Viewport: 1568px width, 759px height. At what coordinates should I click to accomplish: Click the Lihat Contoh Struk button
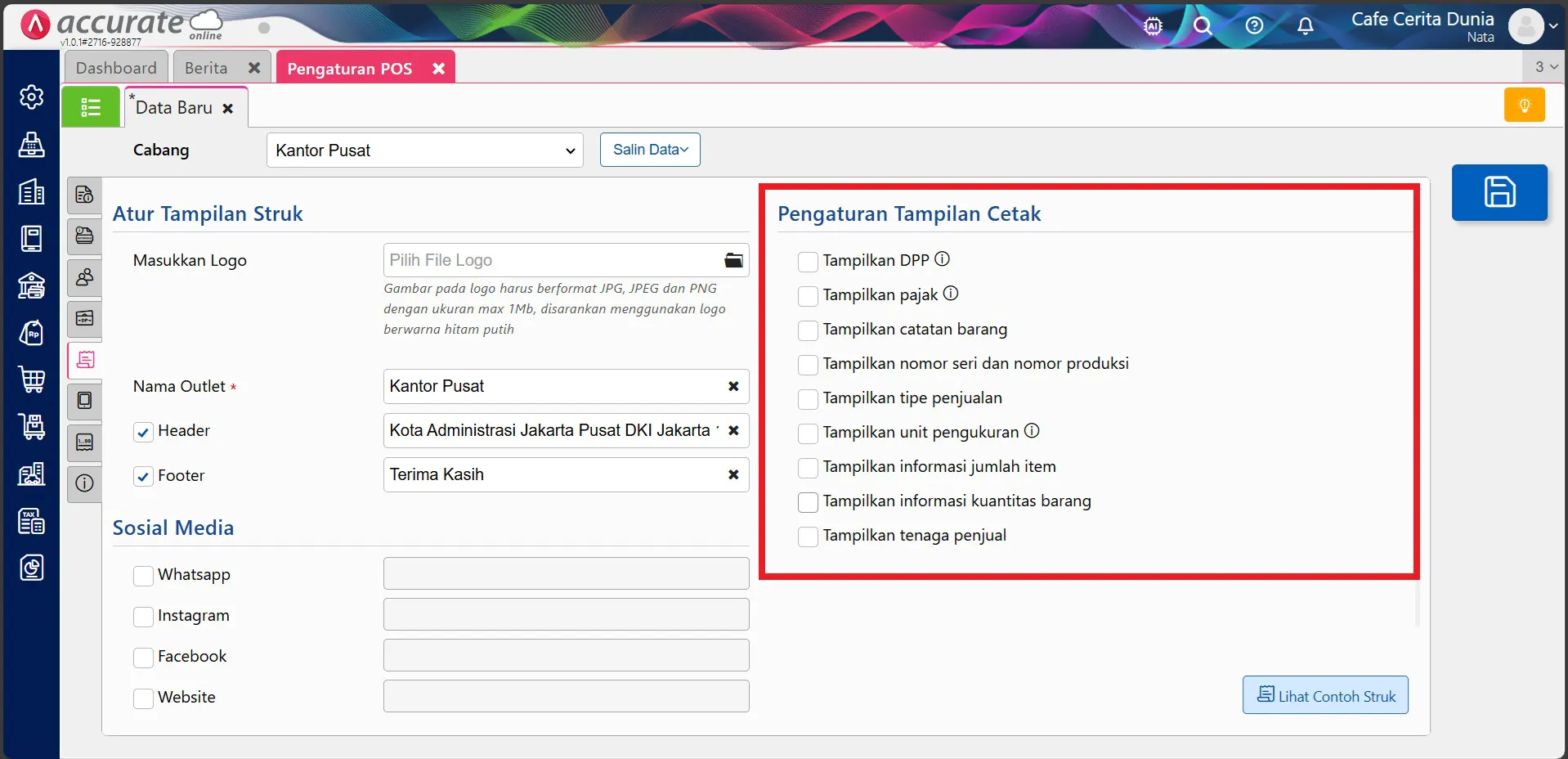coord(1324,695)
